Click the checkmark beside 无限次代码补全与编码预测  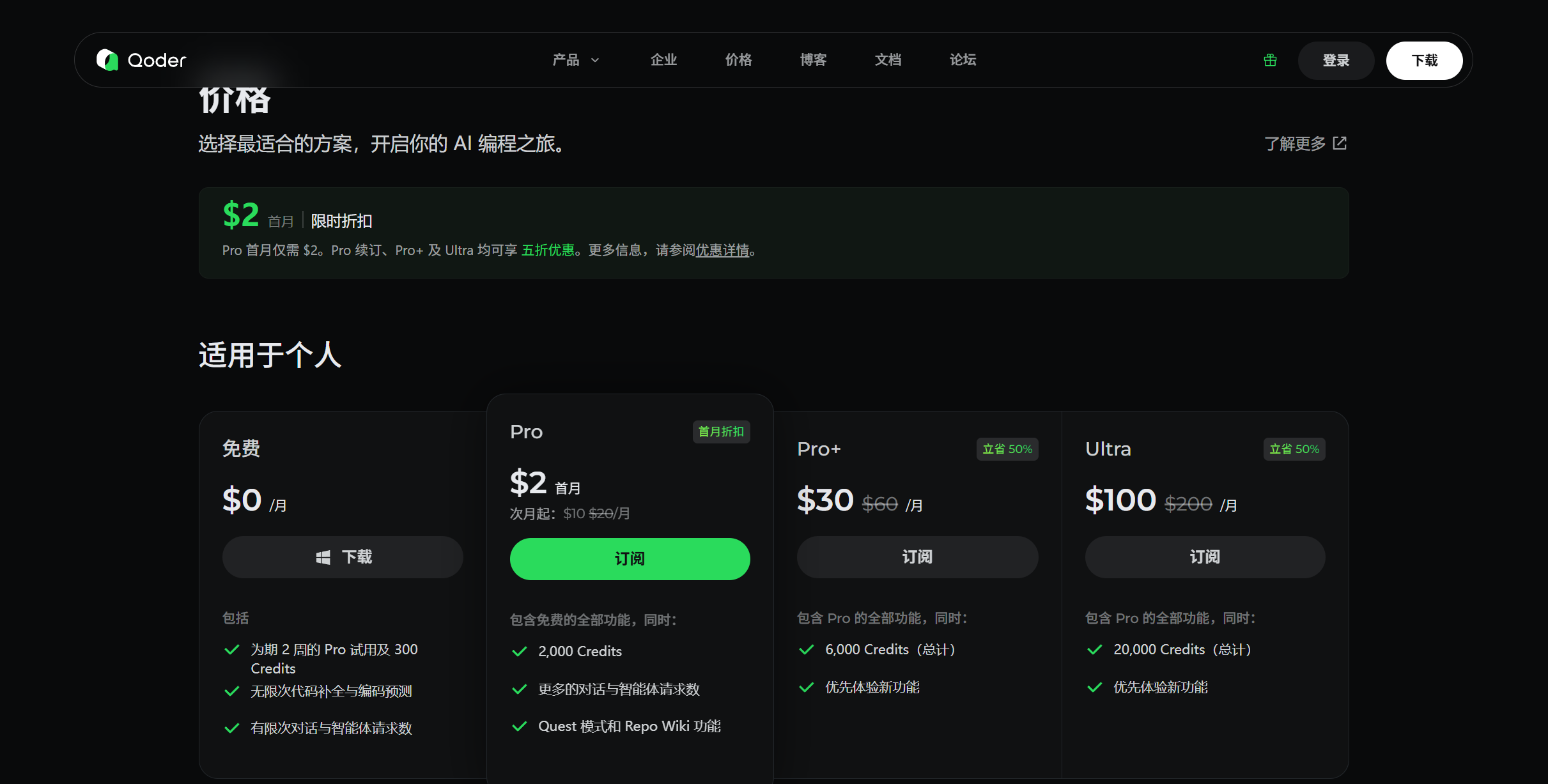click(231, 691)
